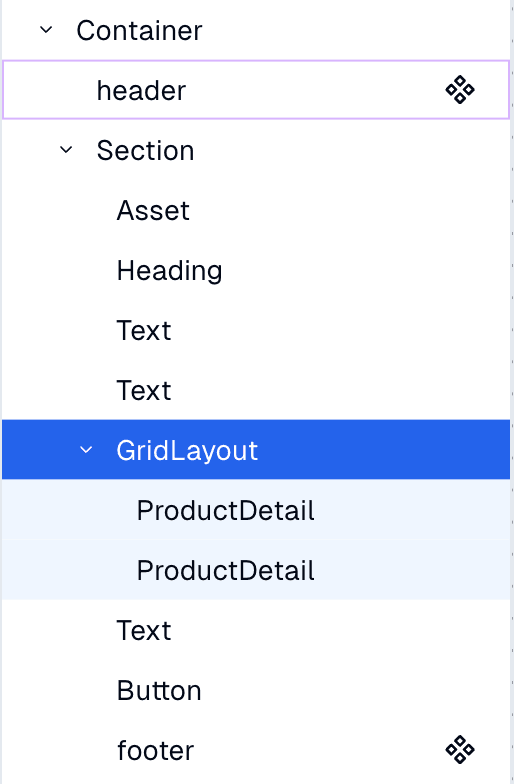Click the footer component symbol icon
514x784 pixels.
[460, 750]
